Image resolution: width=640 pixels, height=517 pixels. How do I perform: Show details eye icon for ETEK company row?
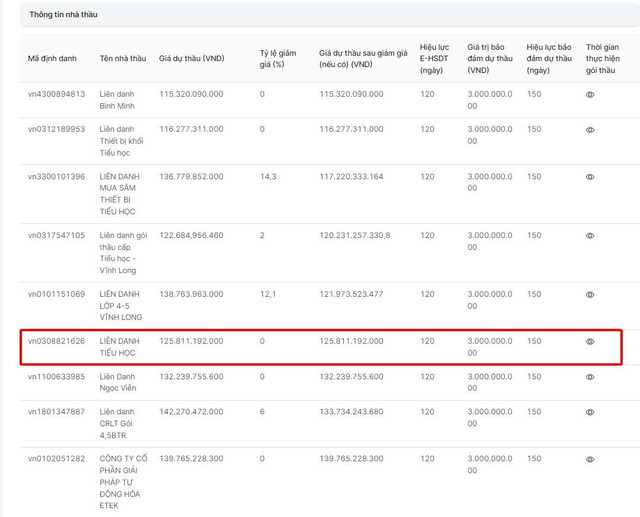pos(590,459)
